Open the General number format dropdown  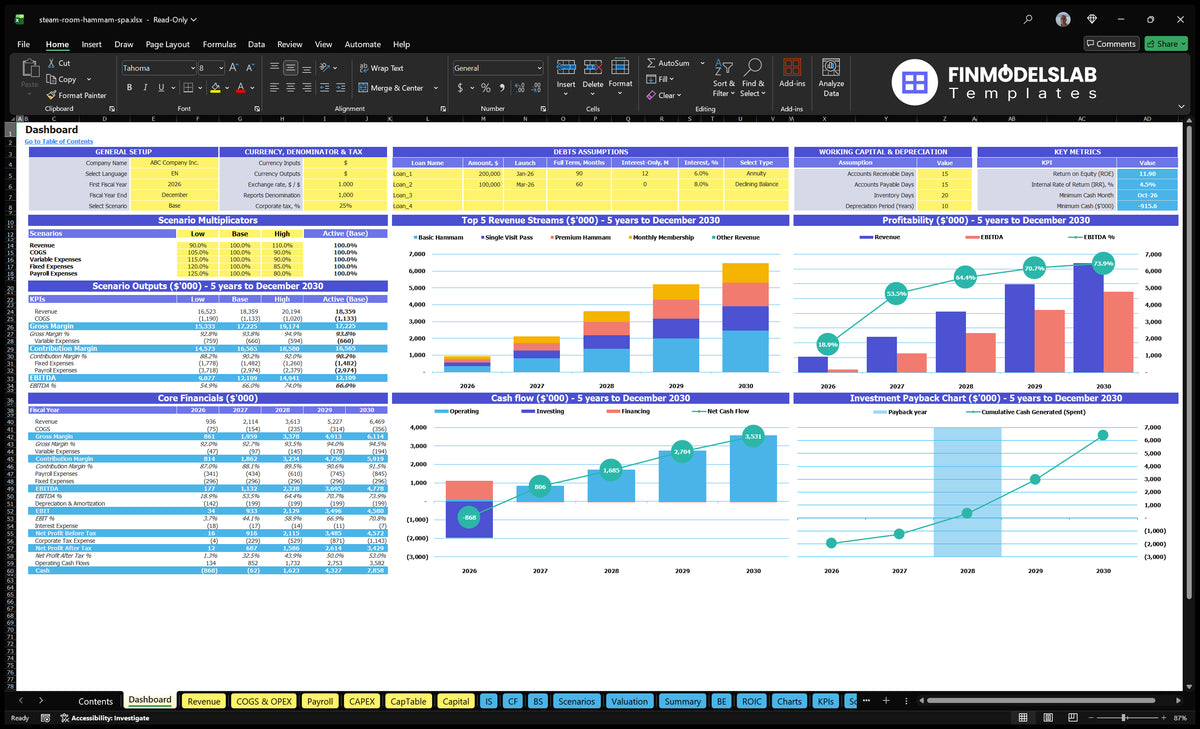(539, 68)
